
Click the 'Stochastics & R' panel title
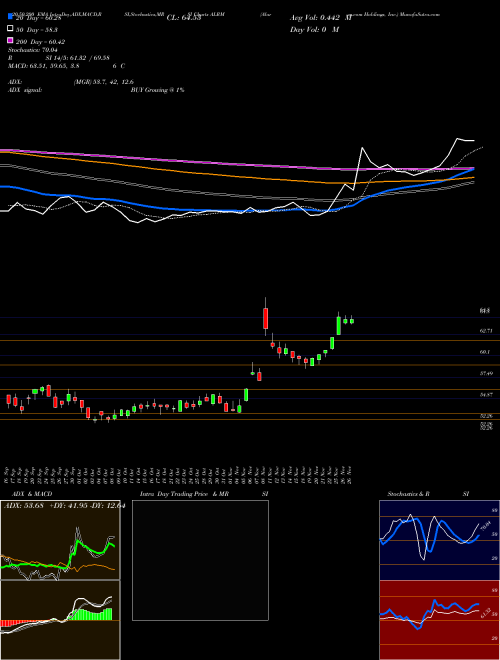[409, 494]
